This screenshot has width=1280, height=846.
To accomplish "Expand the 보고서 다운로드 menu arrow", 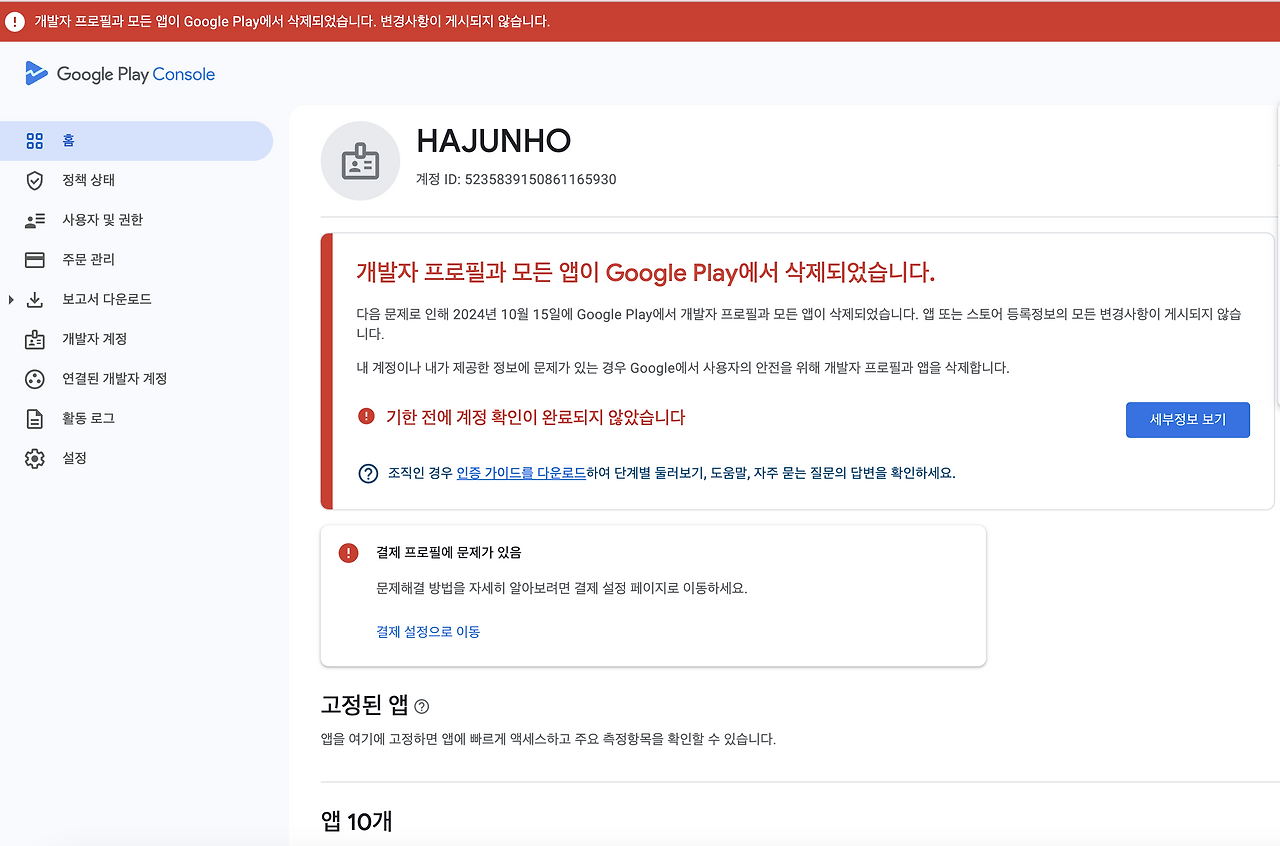I will 11,299.
